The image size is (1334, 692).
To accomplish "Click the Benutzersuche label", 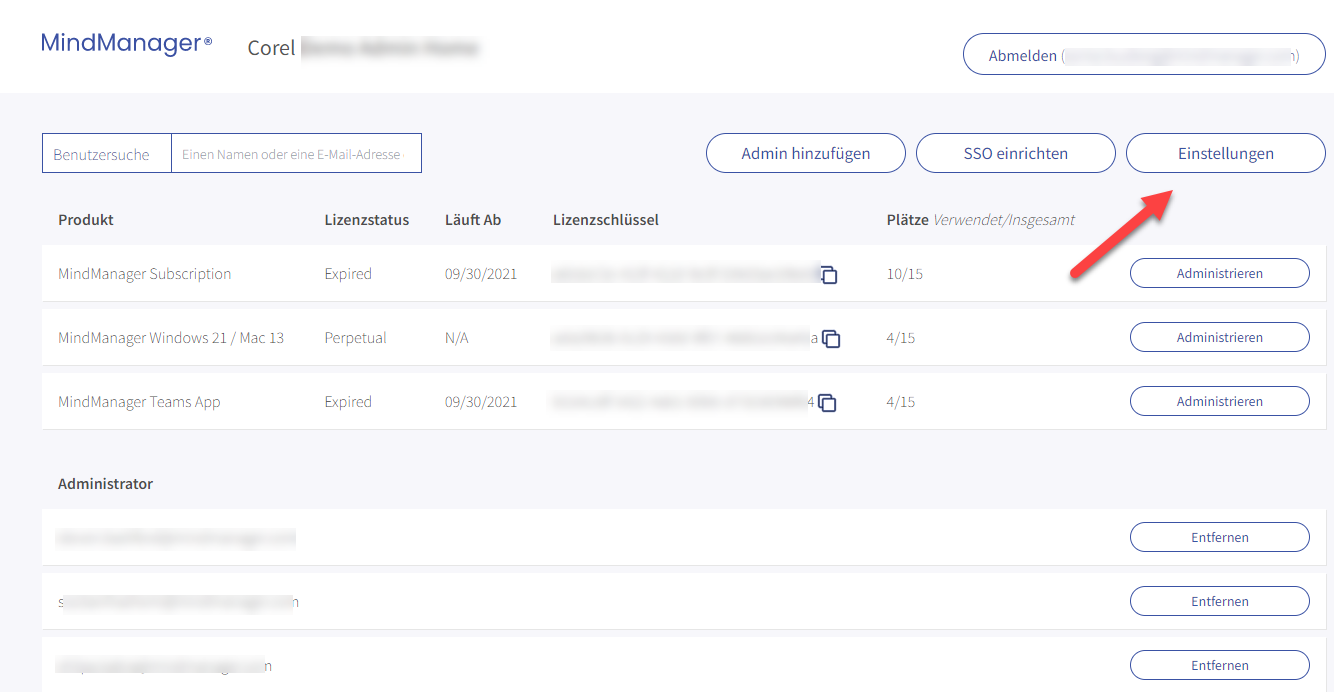I will coord(101,155).
